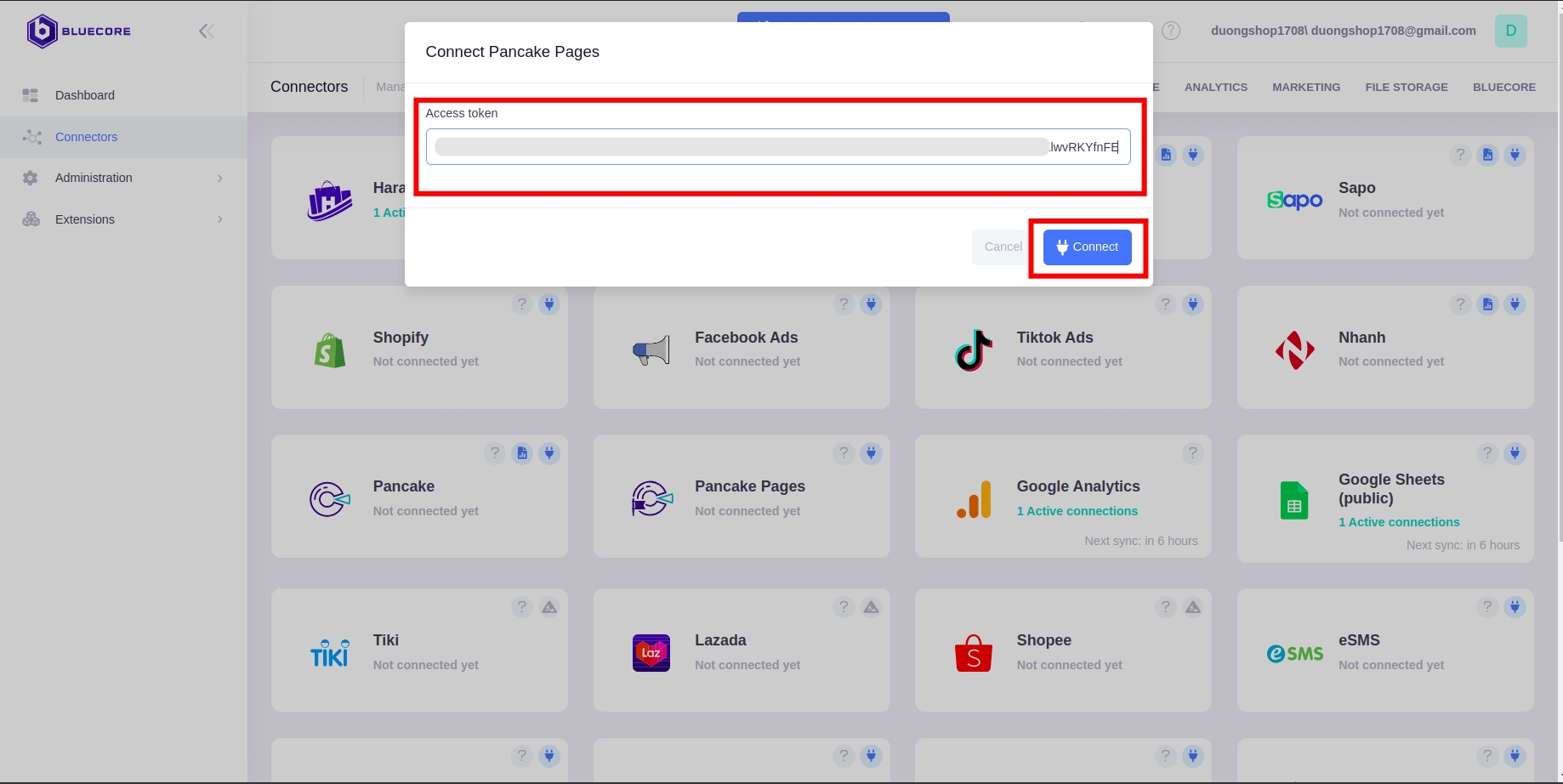Click the Bluecore logo
This screenshot has height=784, width=1563.
(78, 31)
